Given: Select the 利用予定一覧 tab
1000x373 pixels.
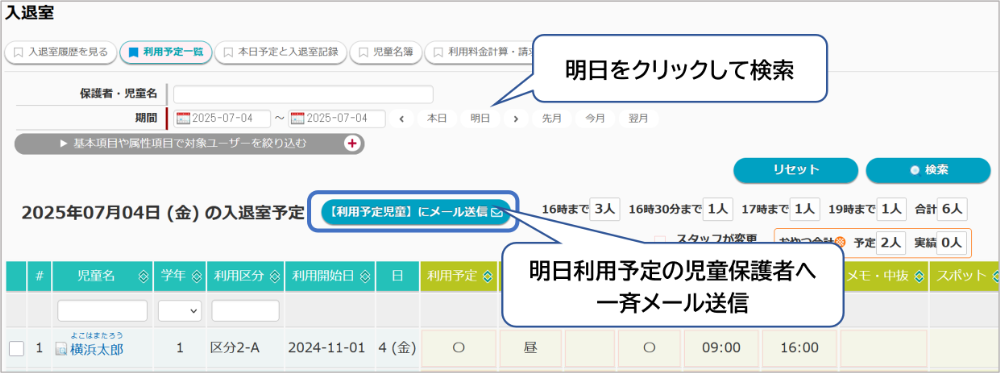Looking at the screenshot, I should pyautogui.click(x=166, y=52).
